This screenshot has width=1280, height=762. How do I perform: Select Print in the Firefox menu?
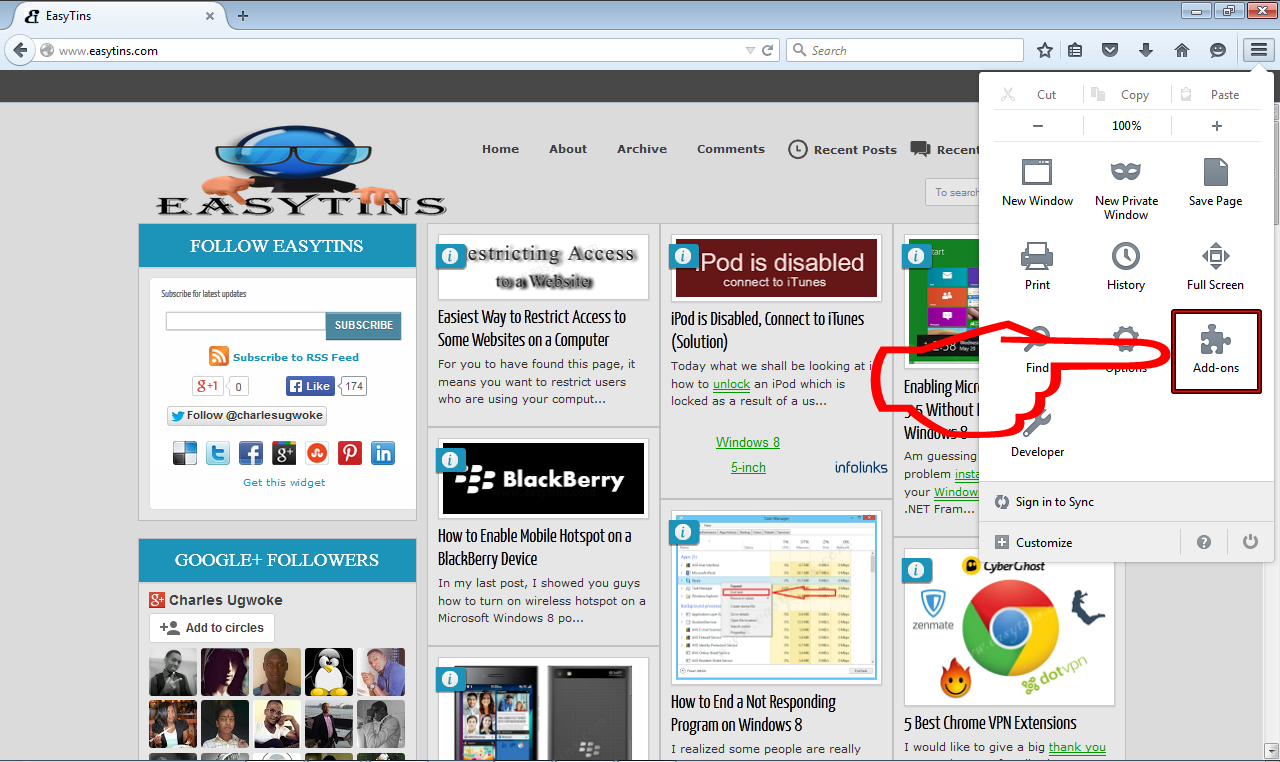pyautogui.click(x=1037, y=266)
